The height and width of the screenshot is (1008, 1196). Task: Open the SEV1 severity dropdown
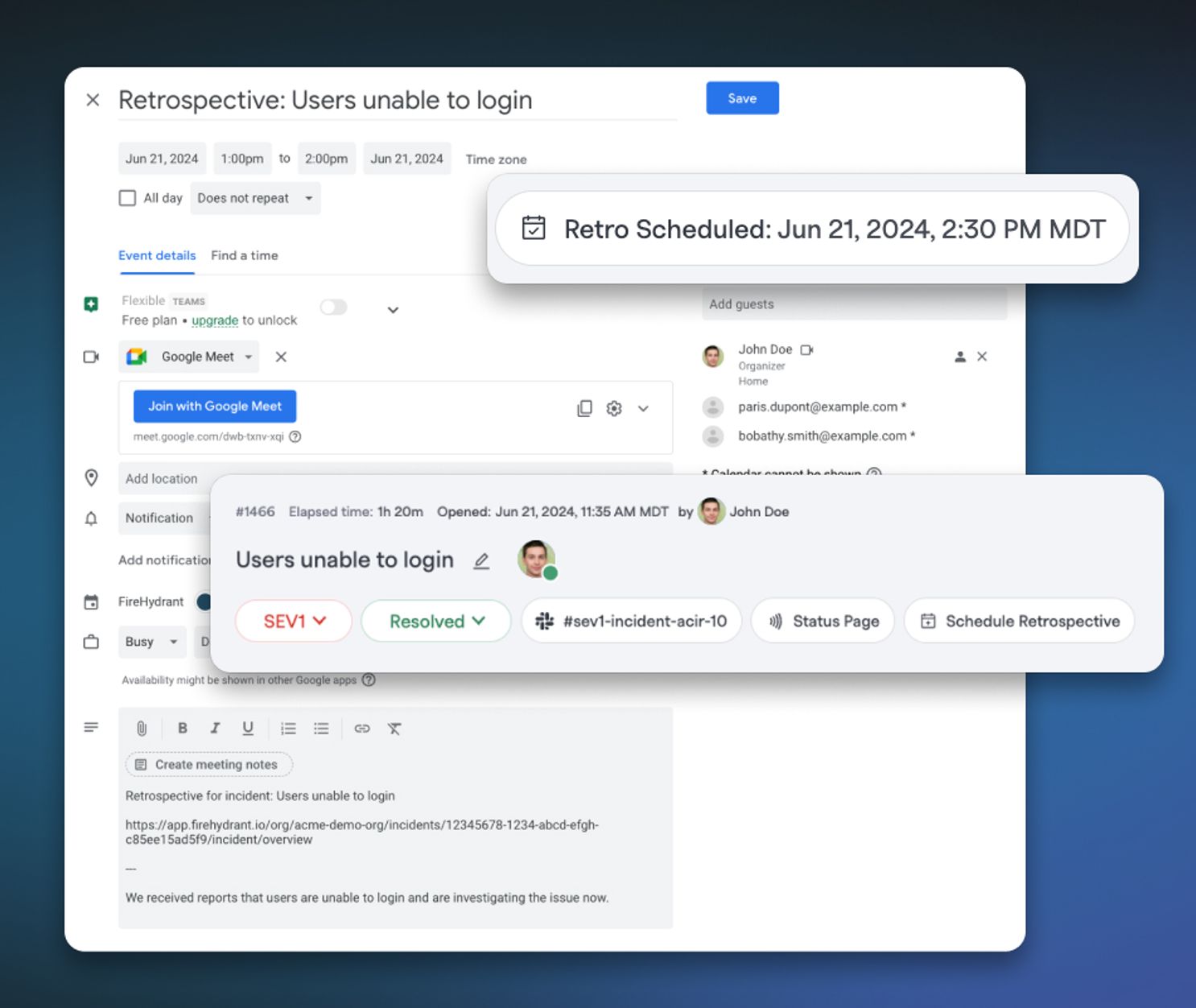pyautogui.click(x=294, y=621)
